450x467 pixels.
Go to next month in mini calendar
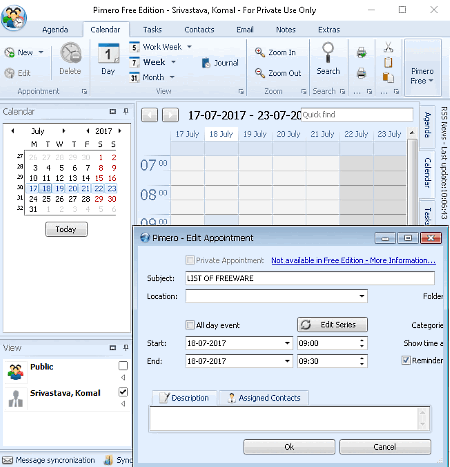coord(64,131)
